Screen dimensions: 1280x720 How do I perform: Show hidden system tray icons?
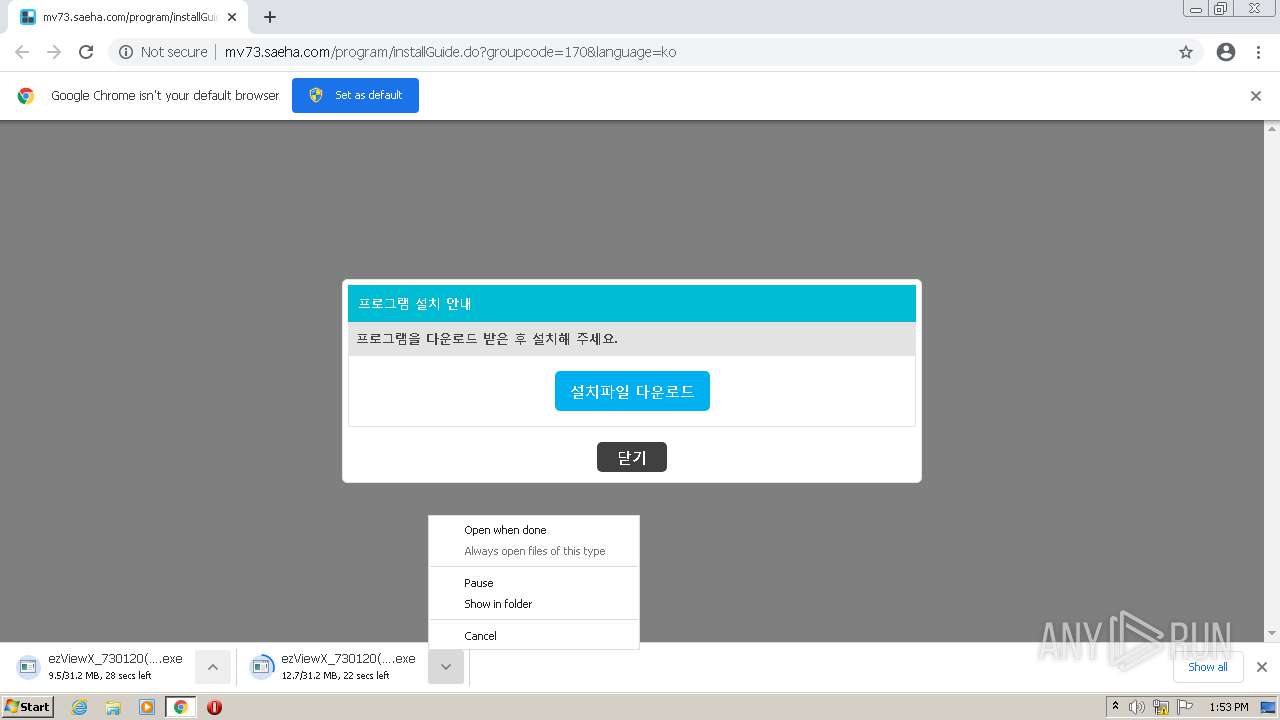tap(1115, 707)
